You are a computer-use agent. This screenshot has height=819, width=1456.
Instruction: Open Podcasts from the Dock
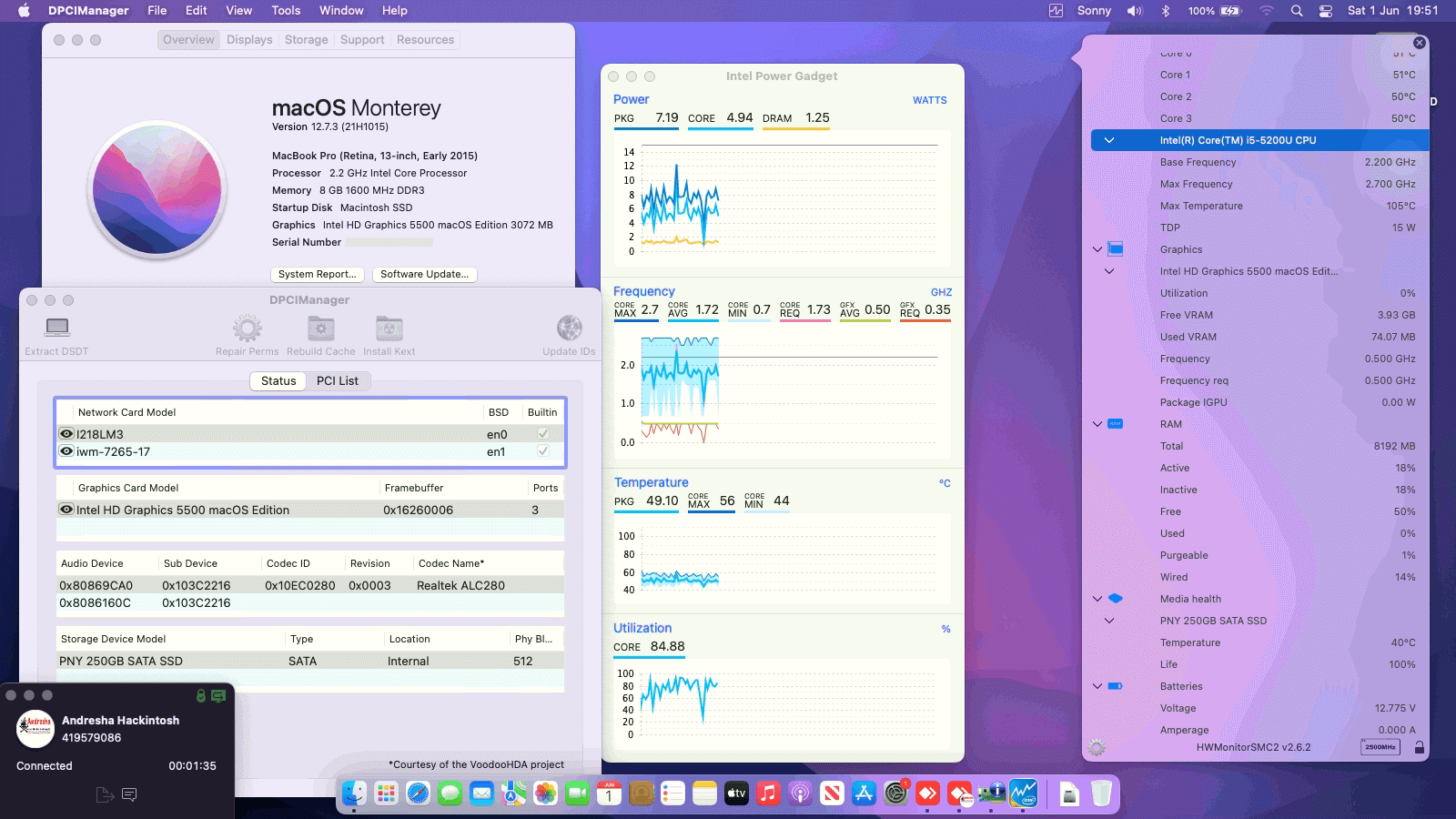click(x=800, y=794)
